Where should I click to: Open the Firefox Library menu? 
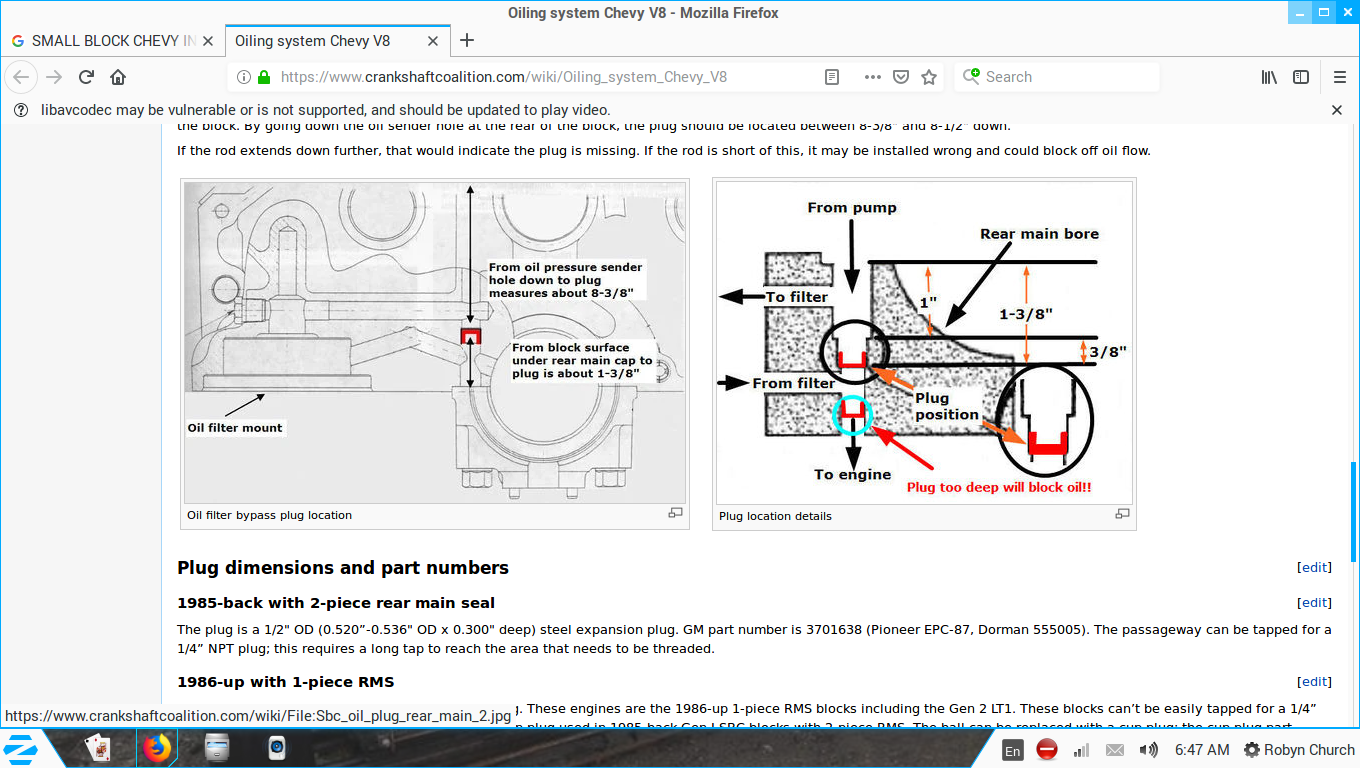pos(1269,77)
